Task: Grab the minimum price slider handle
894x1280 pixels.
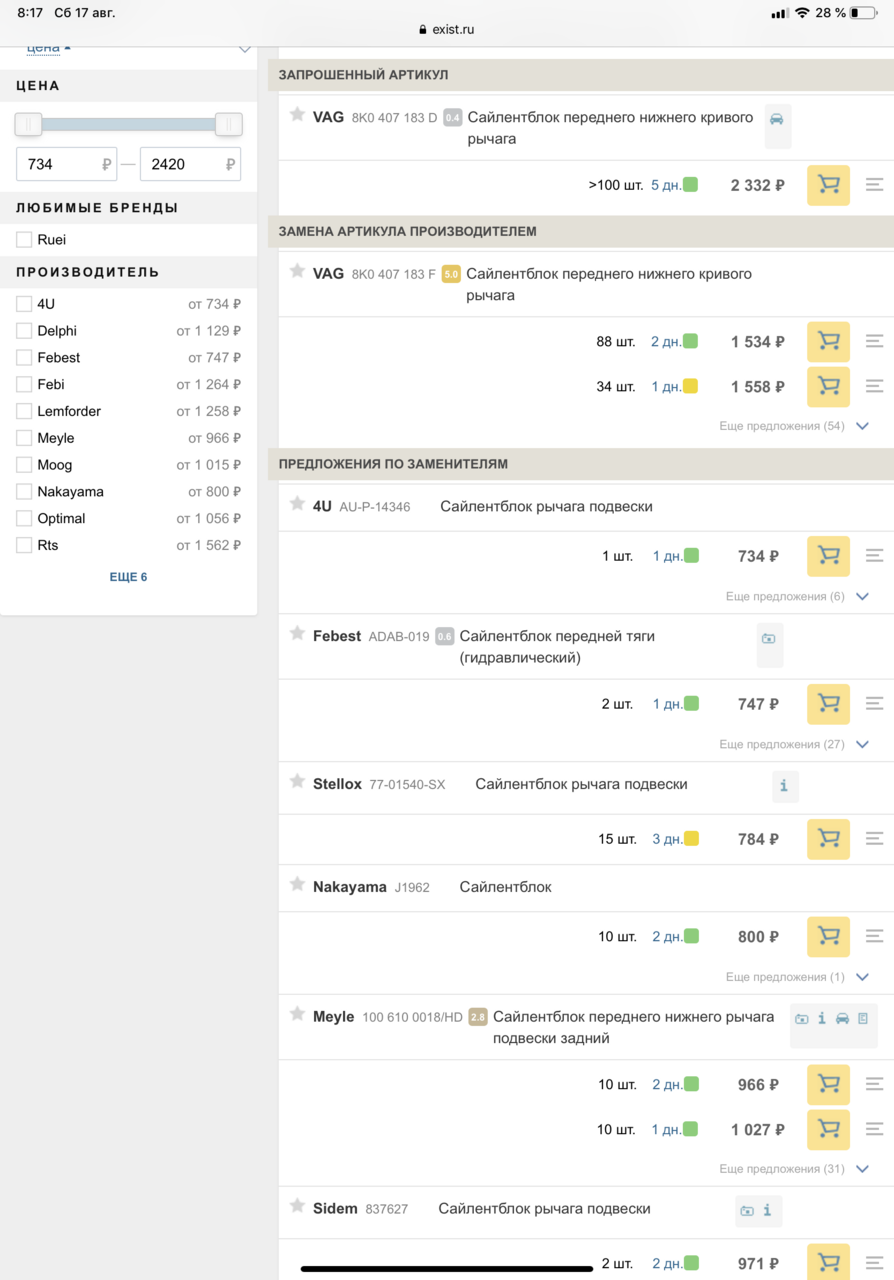Action: pyautogui.click(x=28, y=124)
